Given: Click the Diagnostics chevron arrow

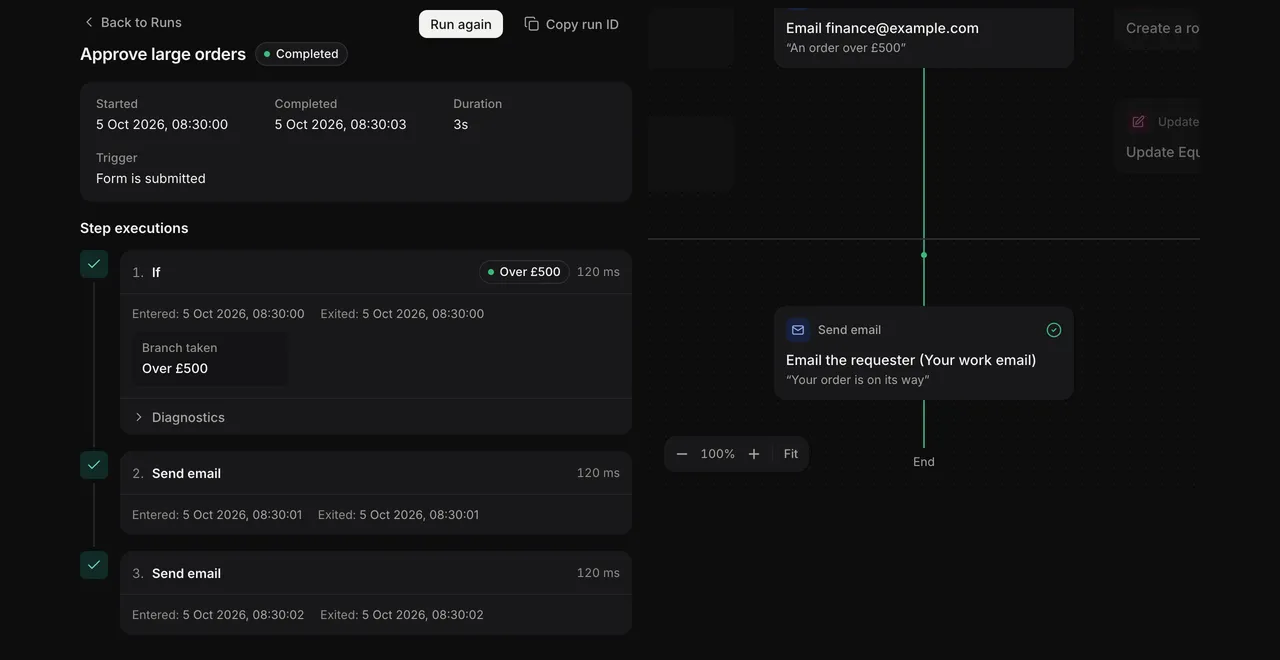Looking at the screenshot, I should [139, 417].
